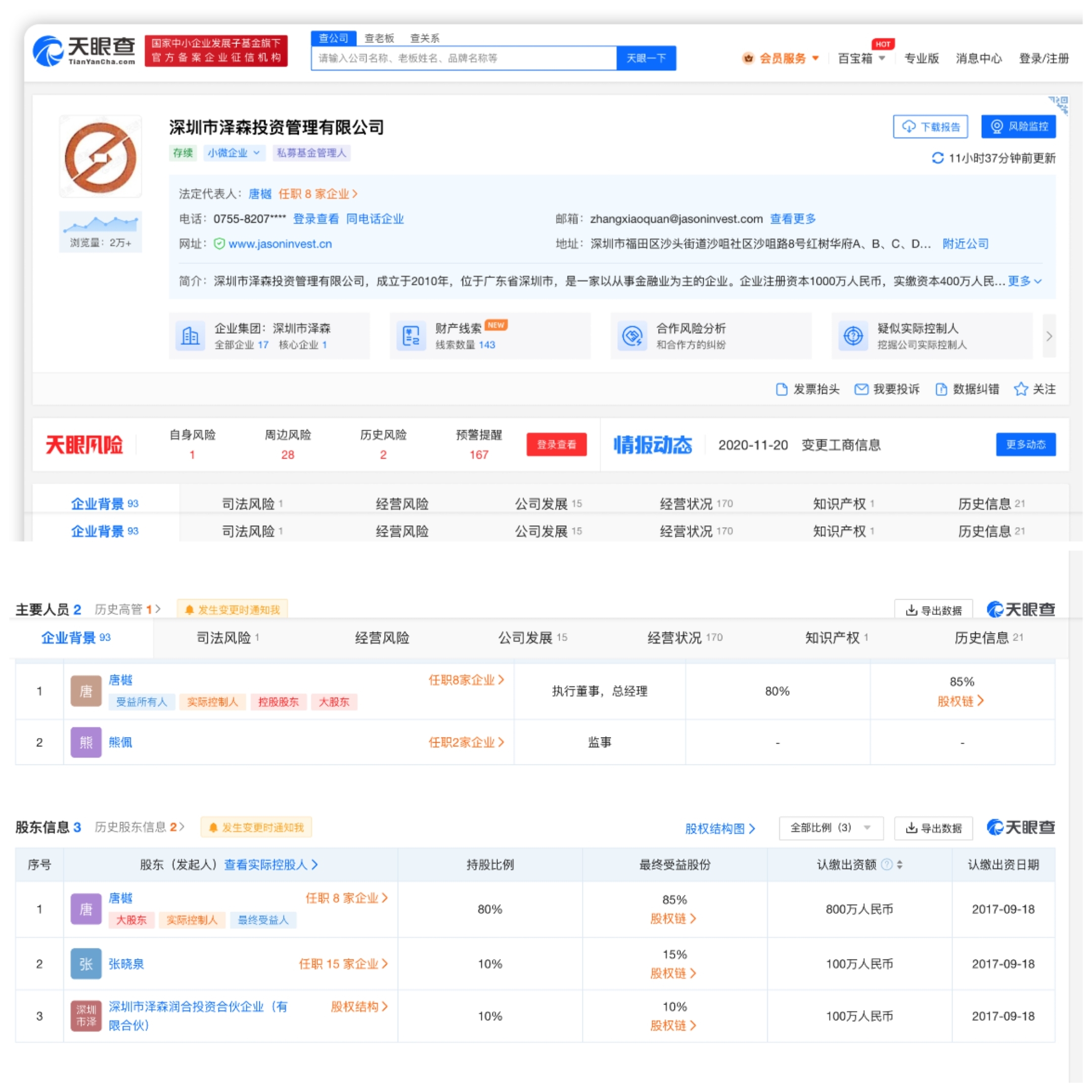Click the 天眼一下 search button
Screen dimensions: 1092x1092
(646, 58)
